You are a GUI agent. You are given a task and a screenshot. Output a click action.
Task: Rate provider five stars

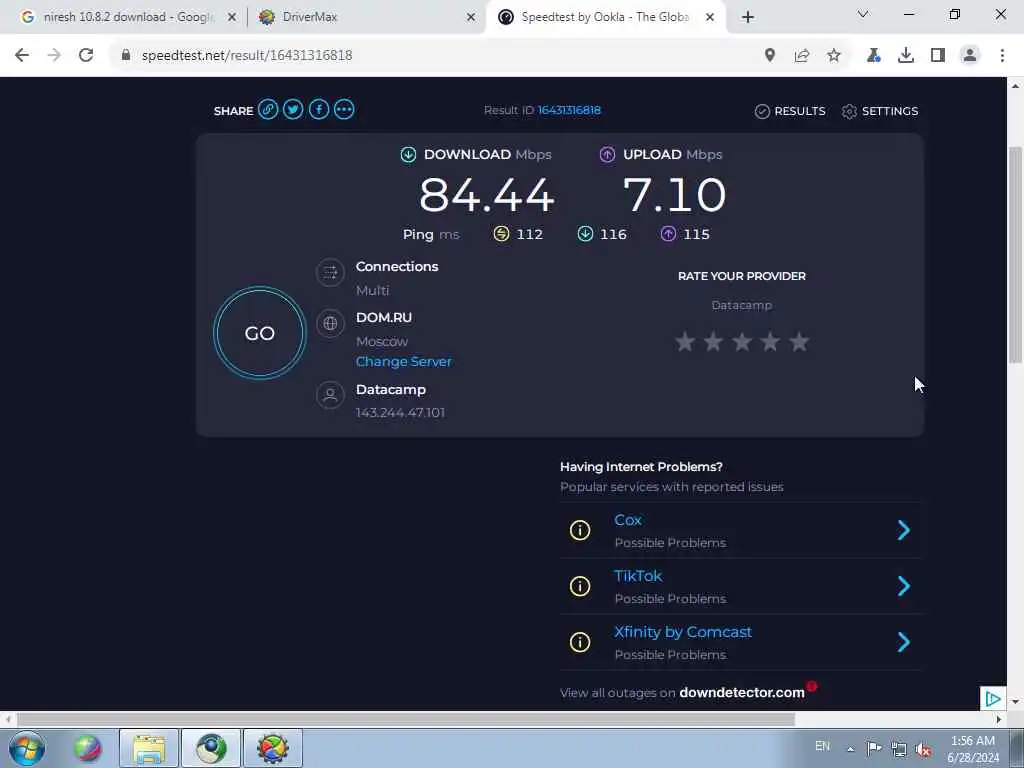(799, 342)
